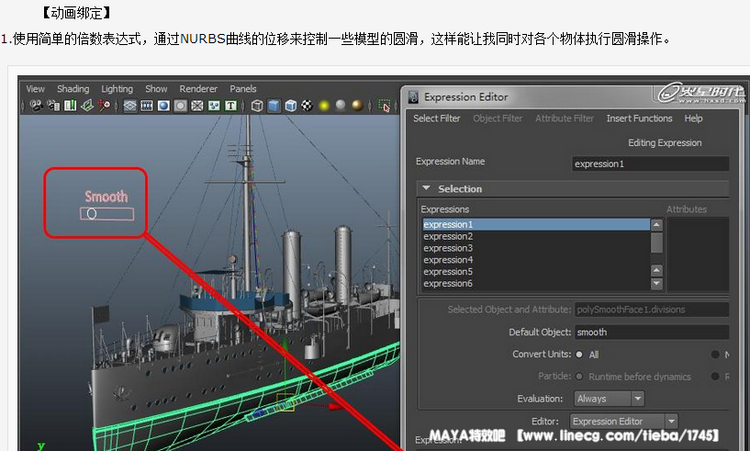
Task: Select the All radio button for Convert Units
Action: point(579,354)
